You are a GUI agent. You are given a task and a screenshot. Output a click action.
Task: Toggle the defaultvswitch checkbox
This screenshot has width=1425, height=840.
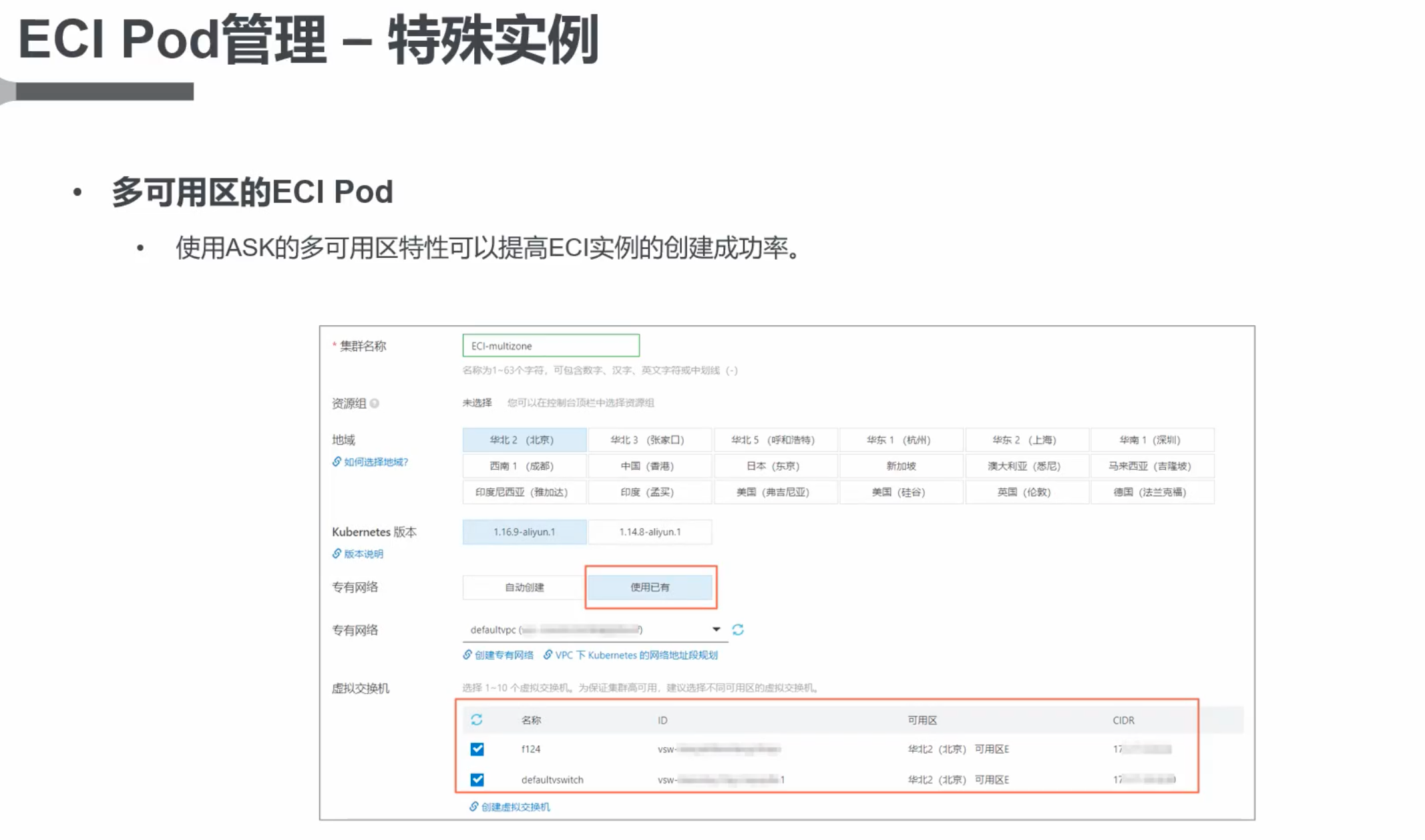(477, 779)
